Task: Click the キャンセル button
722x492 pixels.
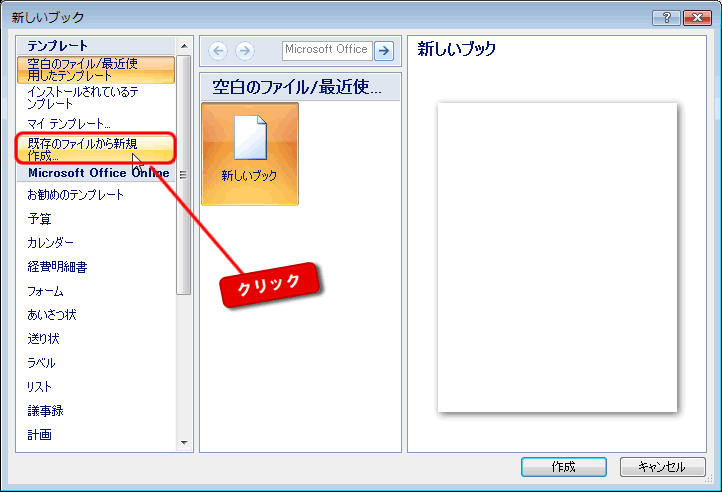Action: point(663,467)
